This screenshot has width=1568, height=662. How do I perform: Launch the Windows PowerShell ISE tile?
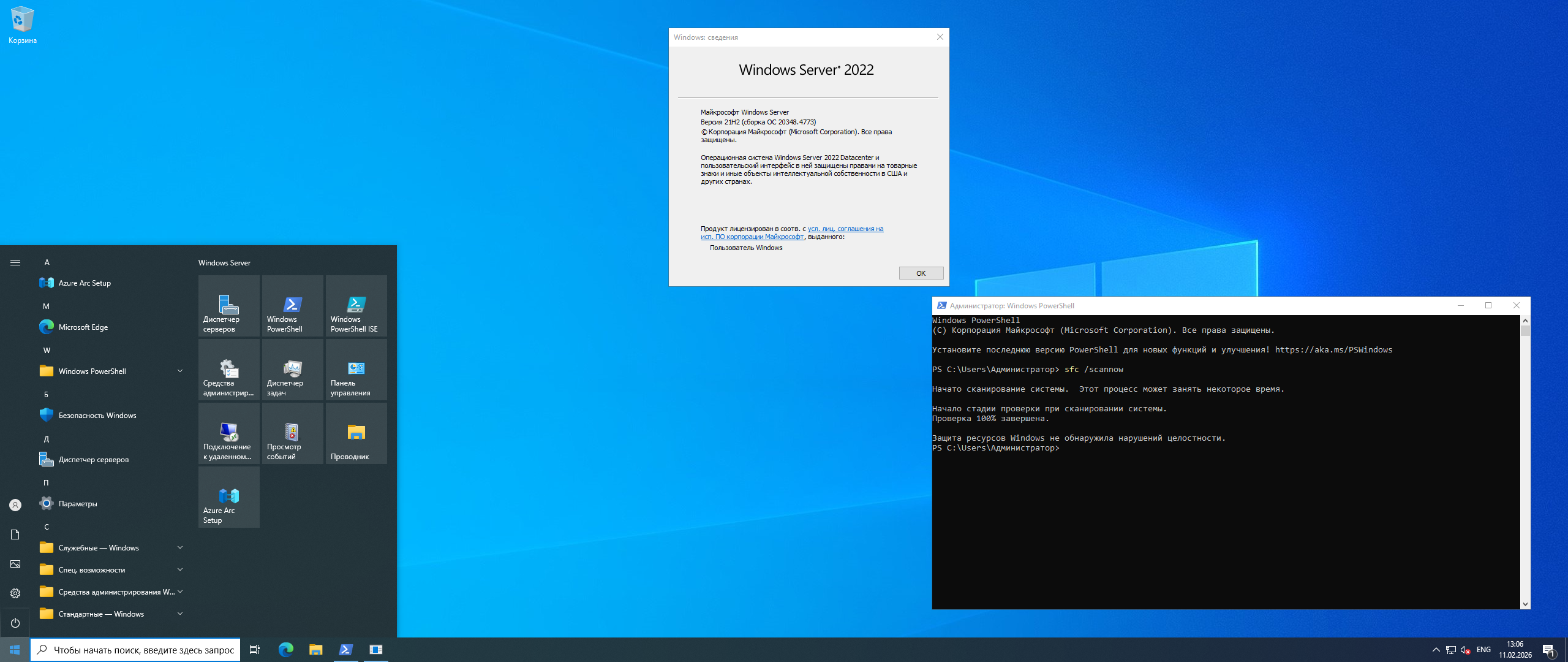click(356, 306)
